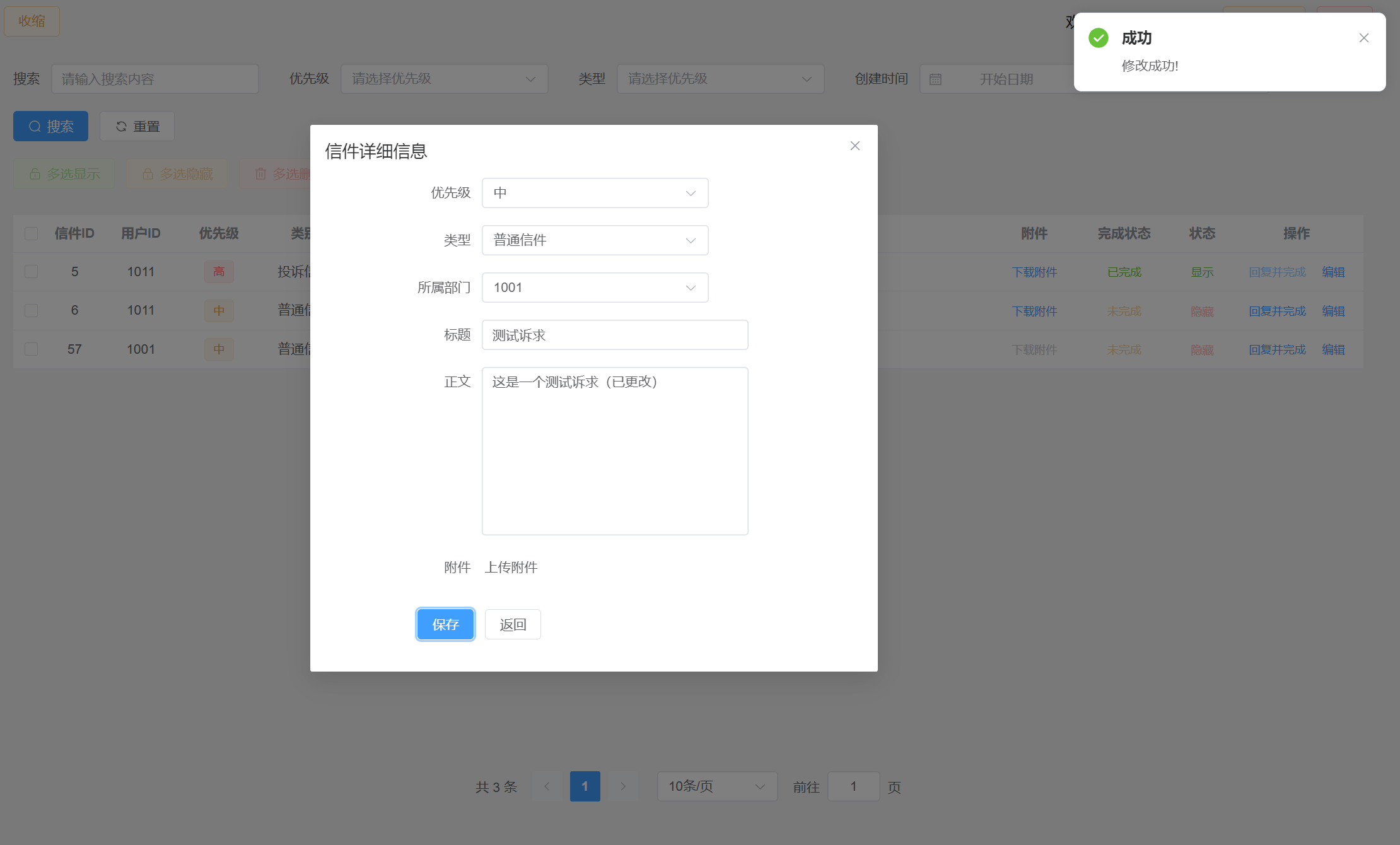
Task: Click the 标题 input with 测试诉求
Action: point(614,335)
